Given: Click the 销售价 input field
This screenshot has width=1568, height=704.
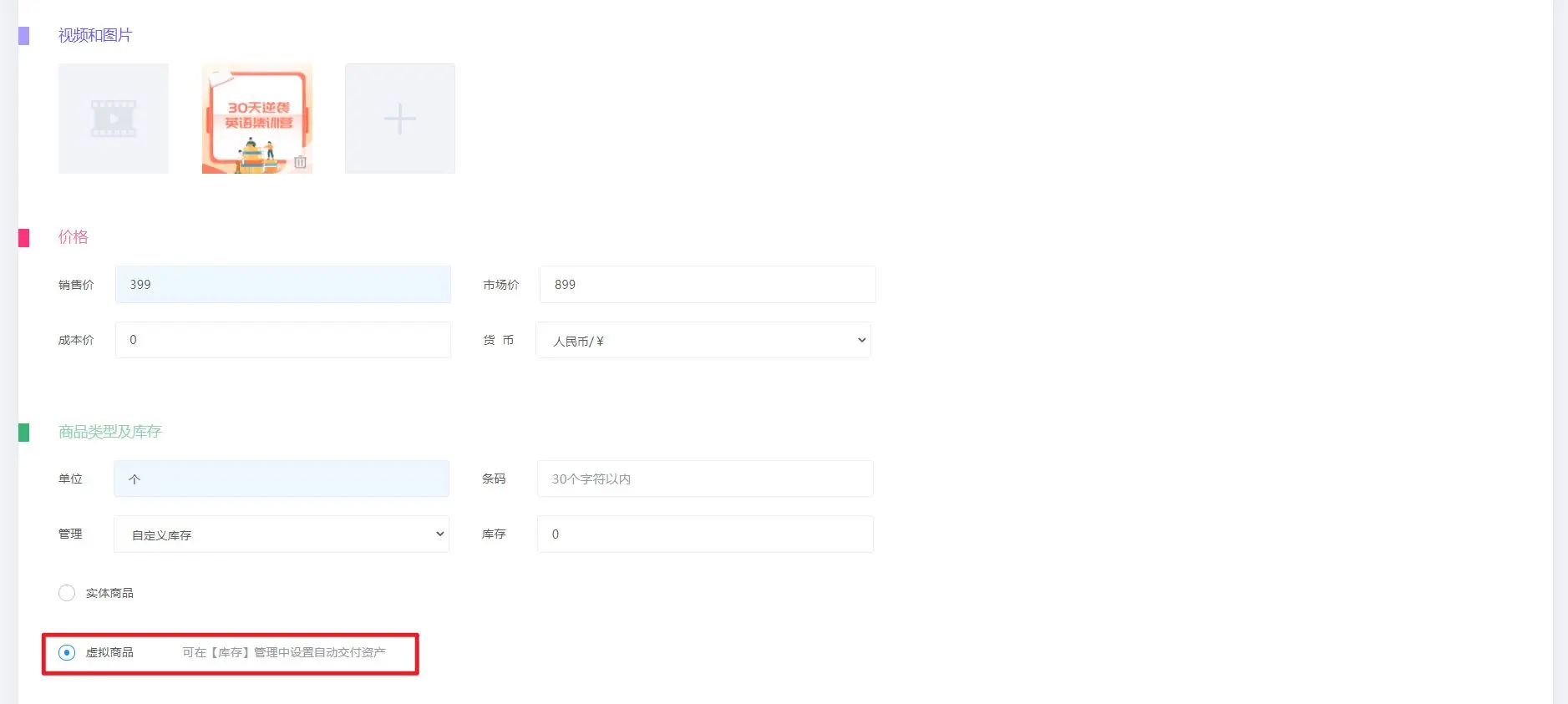Looking at the screenshot, I should tap(282, 285).
